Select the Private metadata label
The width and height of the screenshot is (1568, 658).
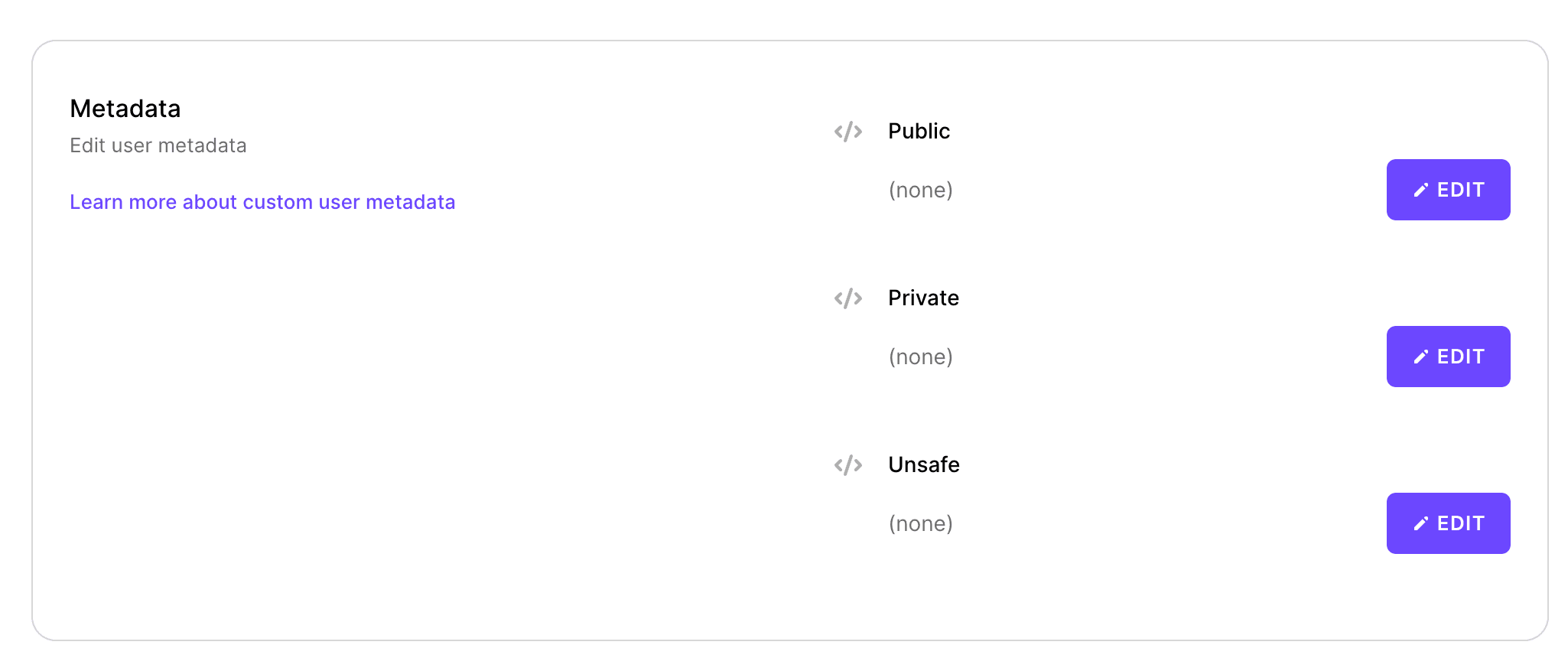point(923,298)
